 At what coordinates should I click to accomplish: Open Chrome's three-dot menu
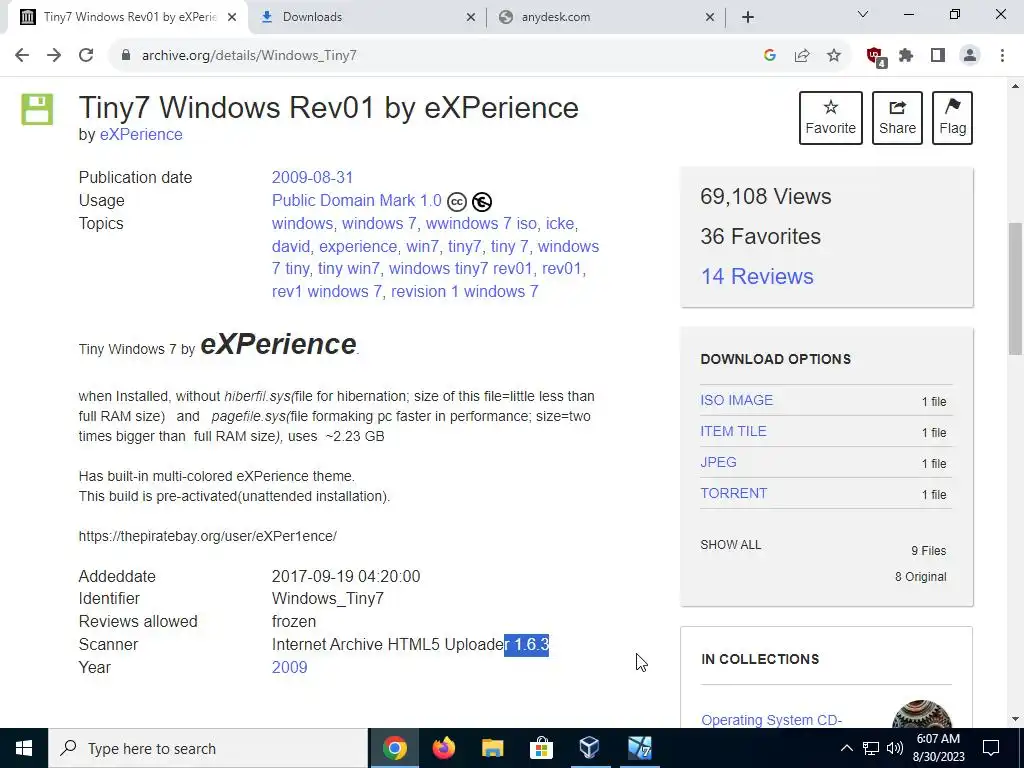(x=1002, y=56)
